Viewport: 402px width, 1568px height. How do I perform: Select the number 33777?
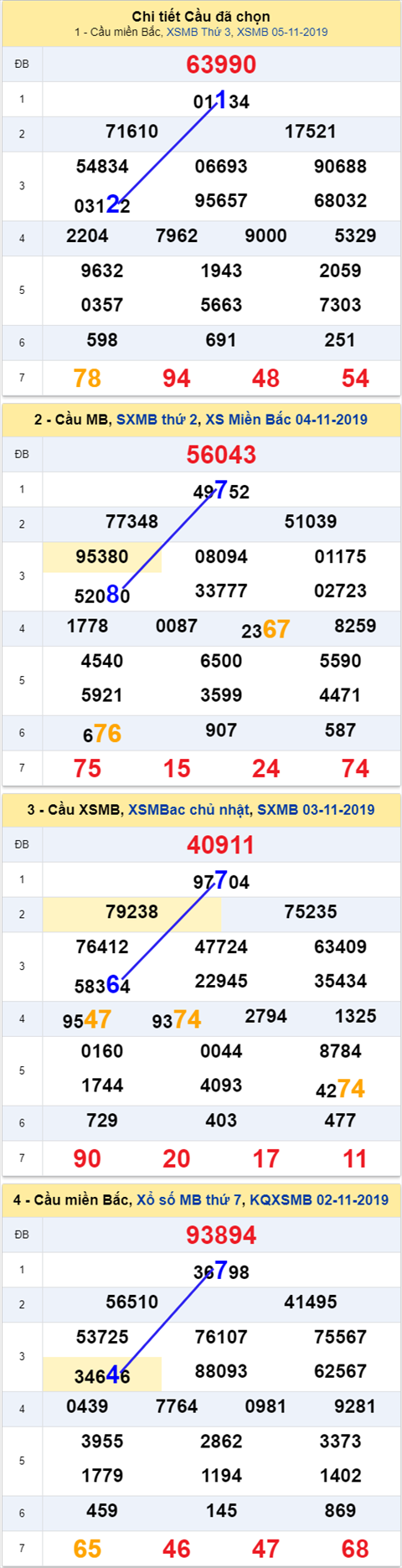pyautogui.click(x=221, y=591)
